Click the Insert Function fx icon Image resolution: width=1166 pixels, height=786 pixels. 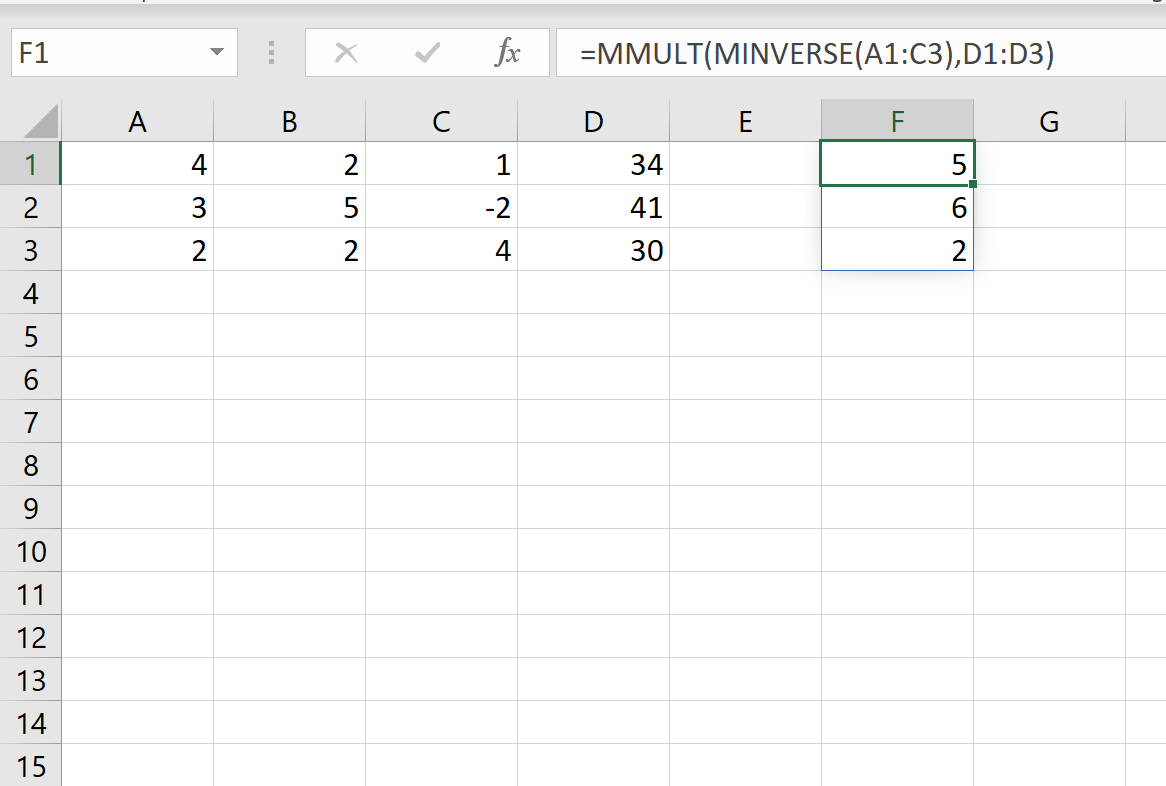tap(508, 55)
